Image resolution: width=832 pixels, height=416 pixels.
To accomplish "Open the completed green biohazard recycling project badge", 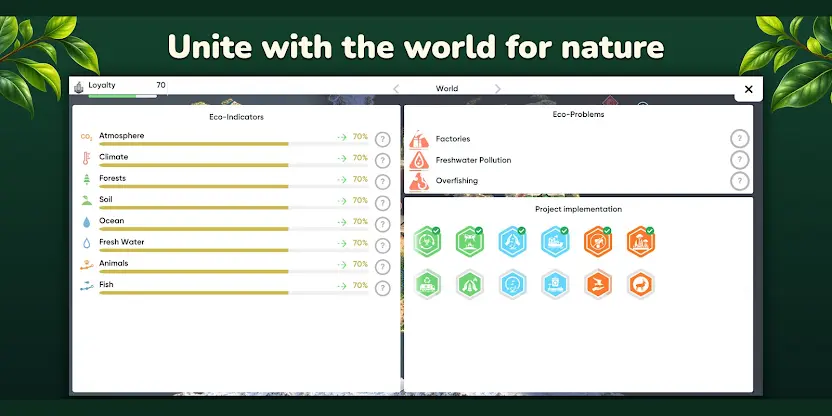I will (x=427, y=241).
